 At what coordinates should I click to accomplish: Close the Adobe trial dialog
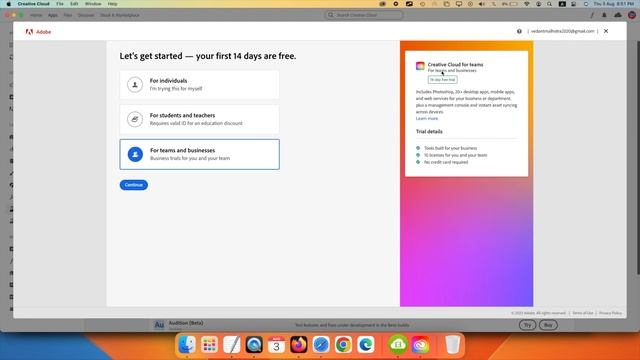[606, 31]
